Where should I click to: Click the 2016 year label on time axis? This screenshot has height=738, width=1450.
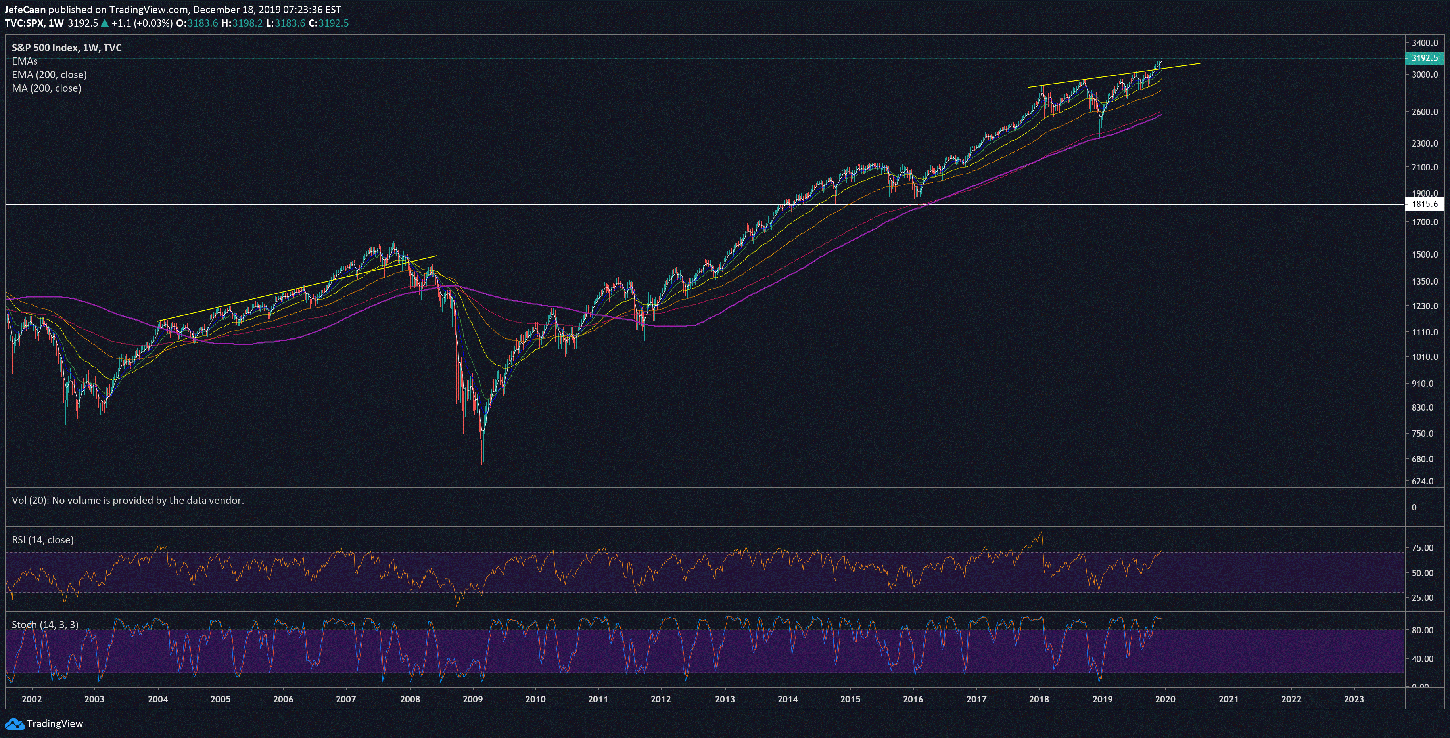tap(913, 700)
